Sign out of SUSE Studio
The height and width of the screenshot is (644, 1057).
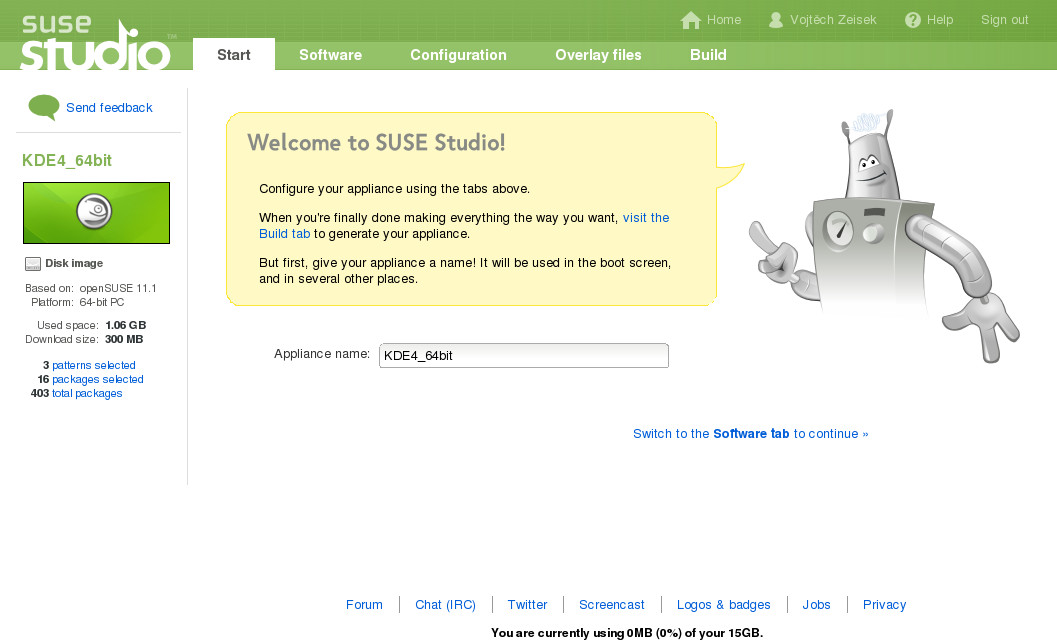coord(1004,20)
